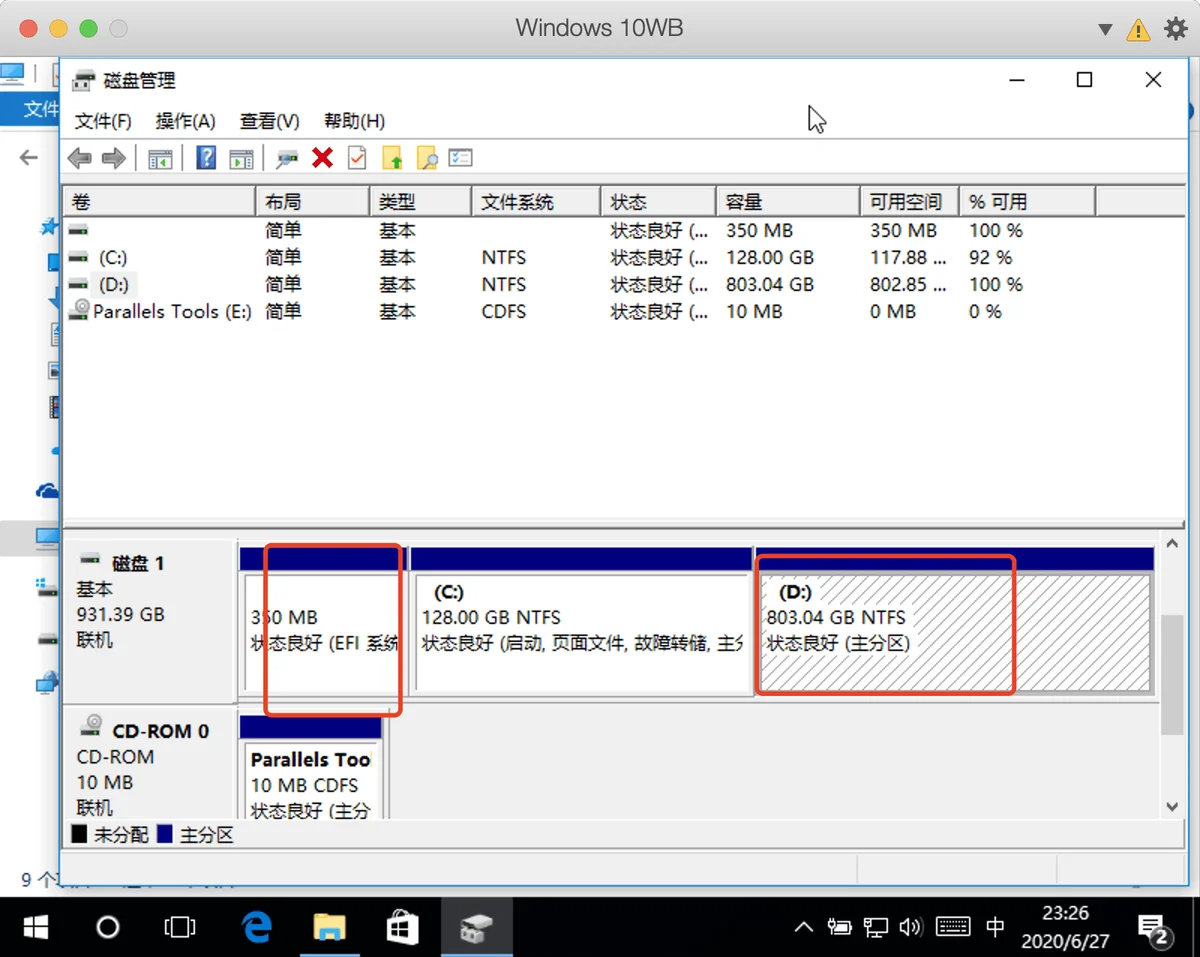Click the network tray icon
Viewport: 1200px width, 957px height.
coord(875,928)
